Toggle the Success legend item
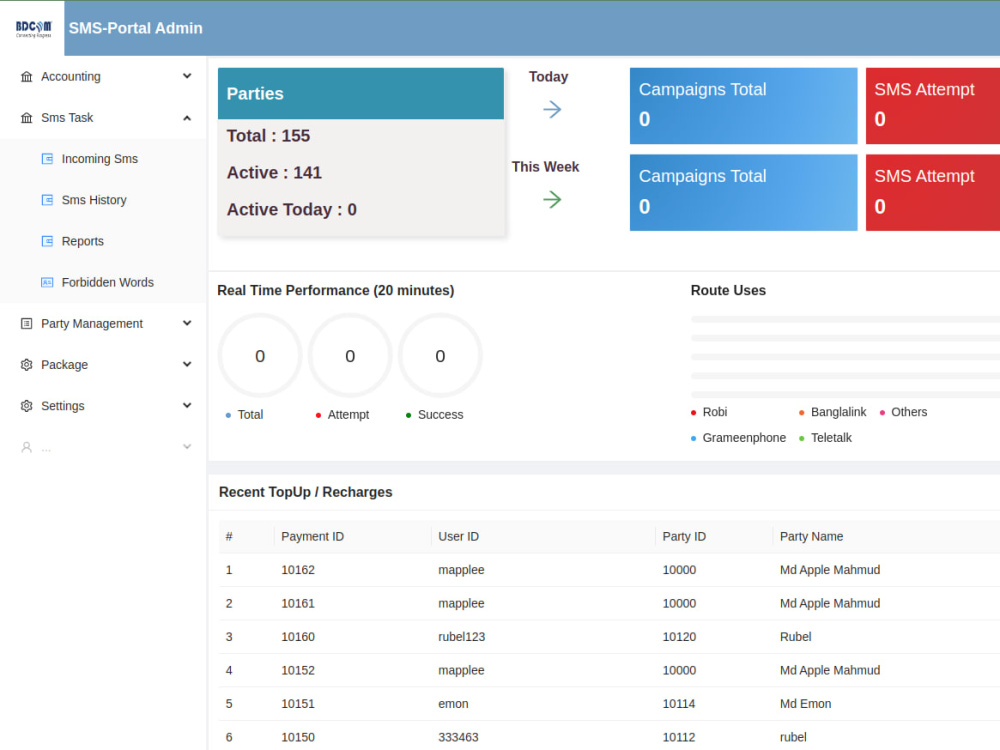 [435, 415]
